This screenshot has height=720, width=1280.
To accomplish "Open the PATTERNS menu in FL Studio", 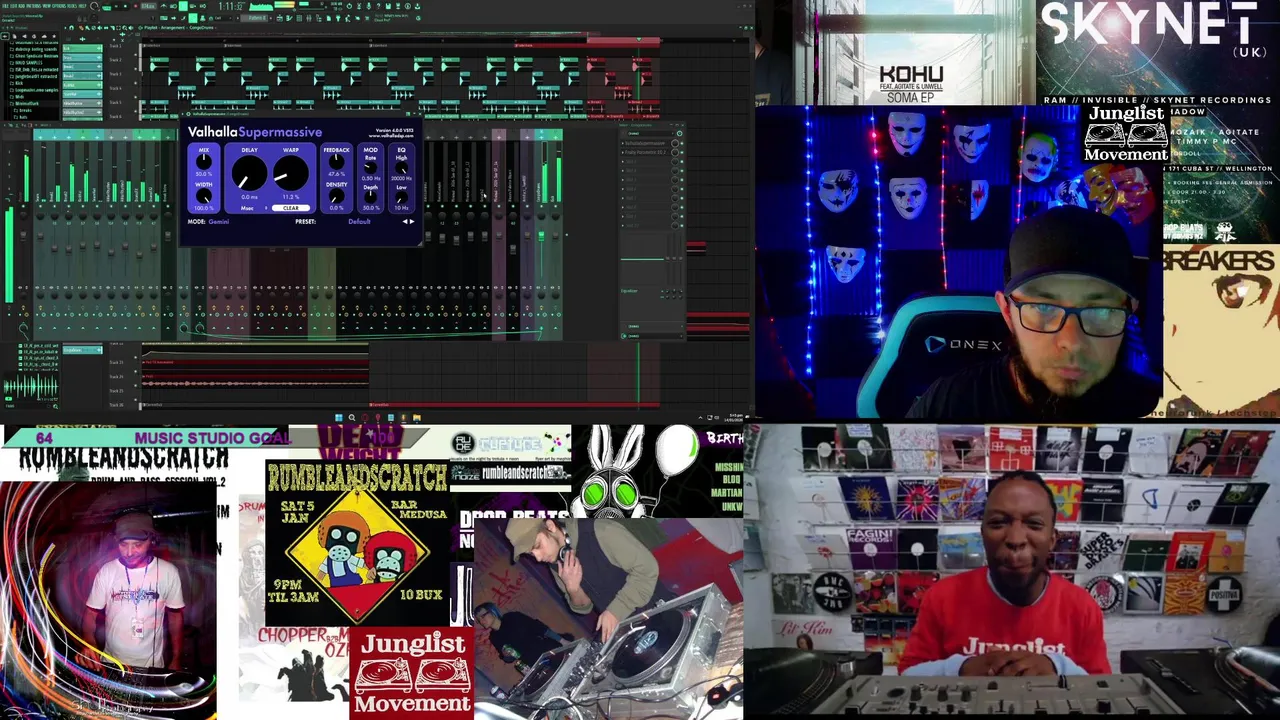I will pyautogui.click(x=33, y=6).
